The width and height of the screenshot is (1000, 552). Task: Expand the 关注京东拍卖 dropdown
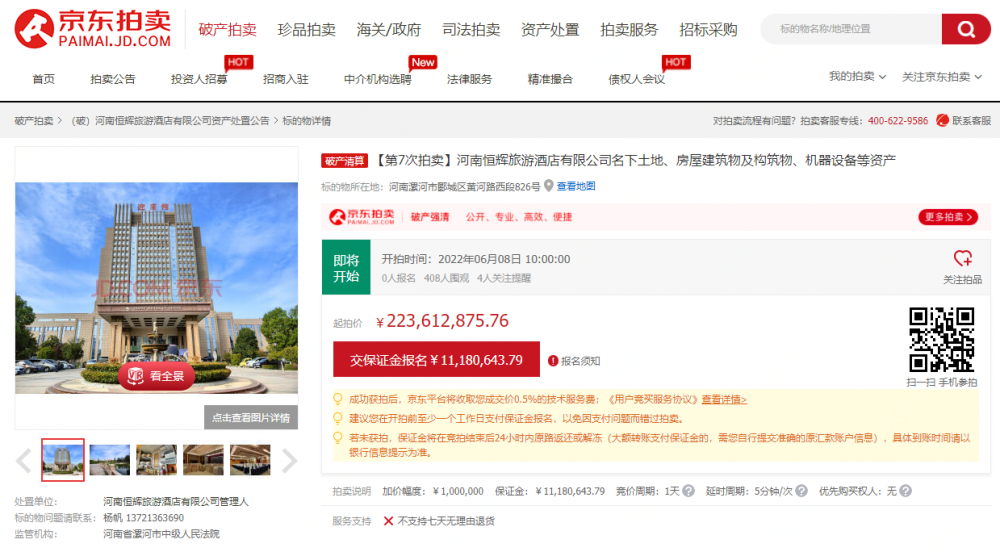(941, 76)
